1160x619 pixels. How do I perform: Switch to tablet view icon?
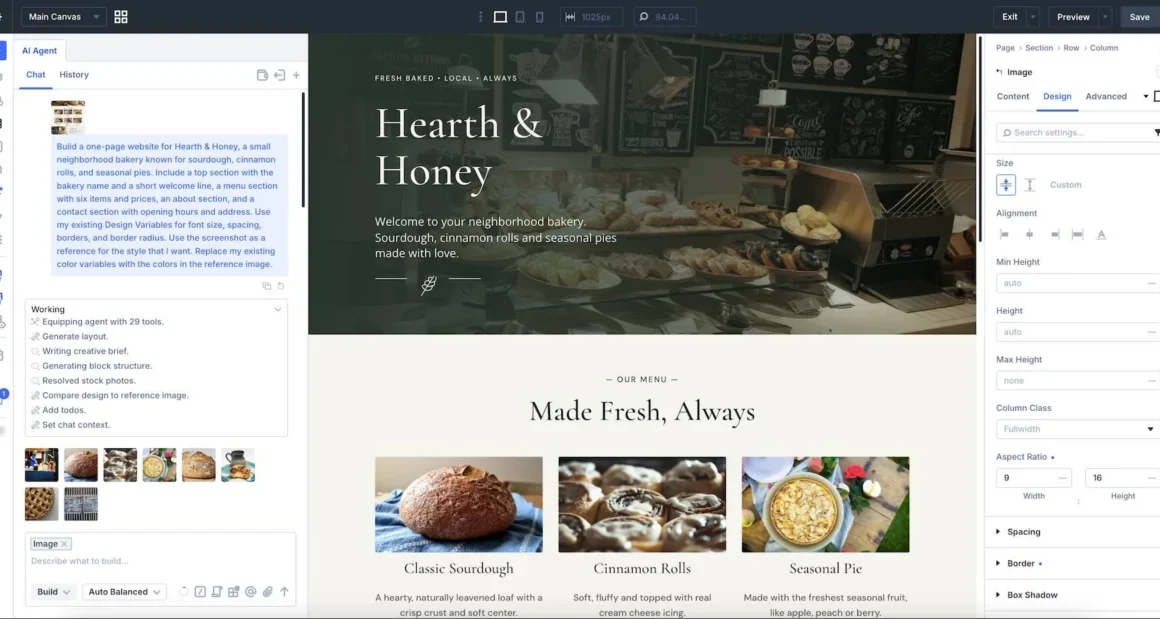tap(520, 17)
